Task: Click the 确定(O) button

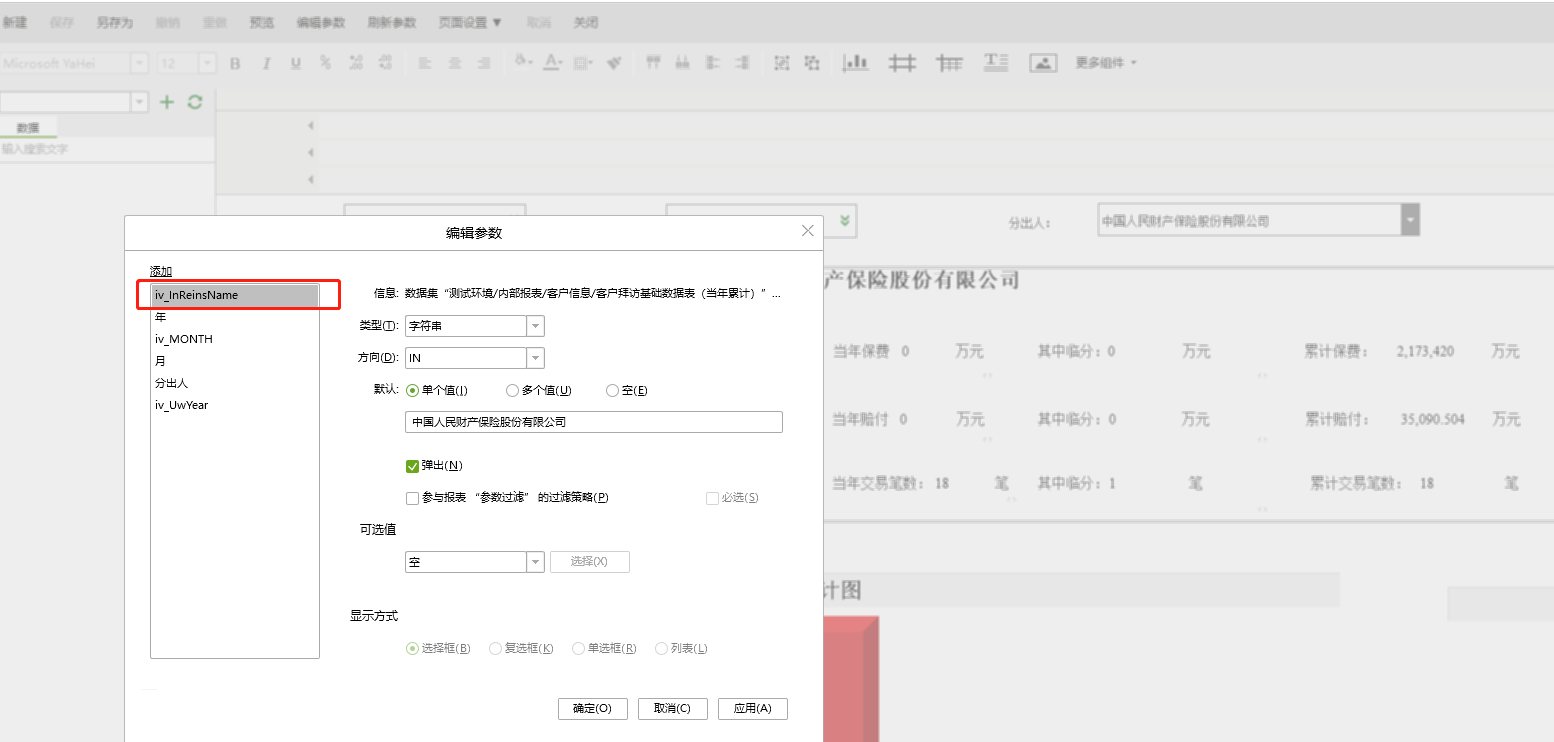Action: pyautogui.click(x=592, y=708)
